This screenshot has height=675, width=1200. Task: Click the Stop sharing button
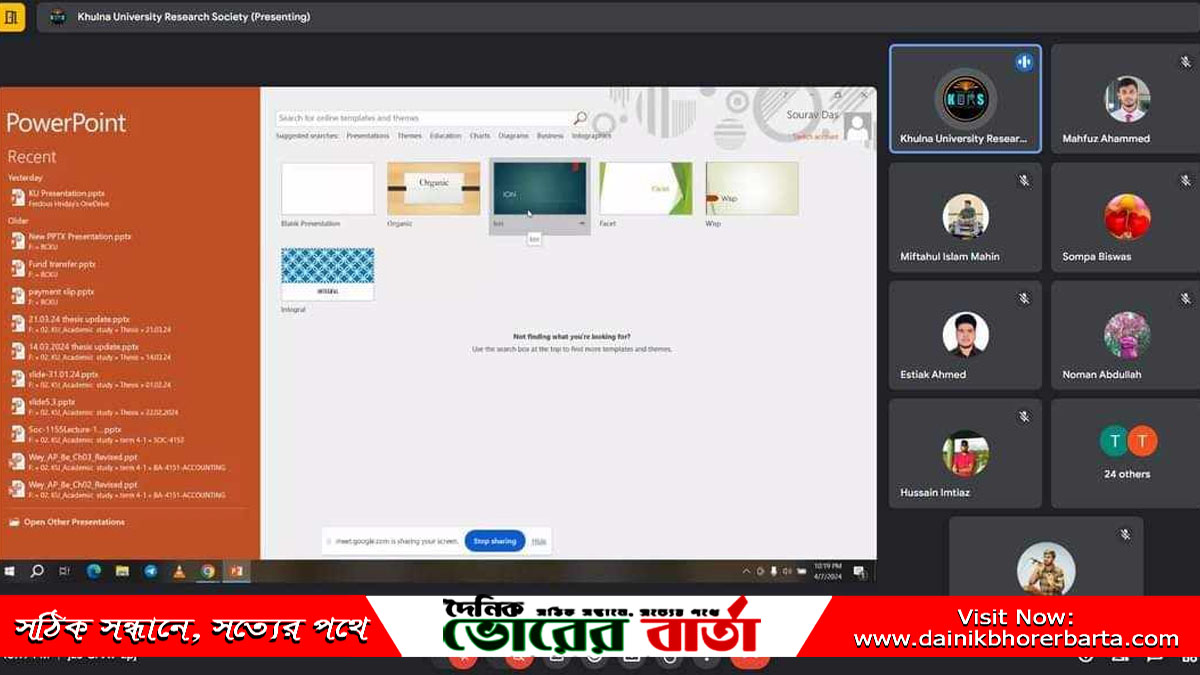pyautogui.click(x=494, y=541)
